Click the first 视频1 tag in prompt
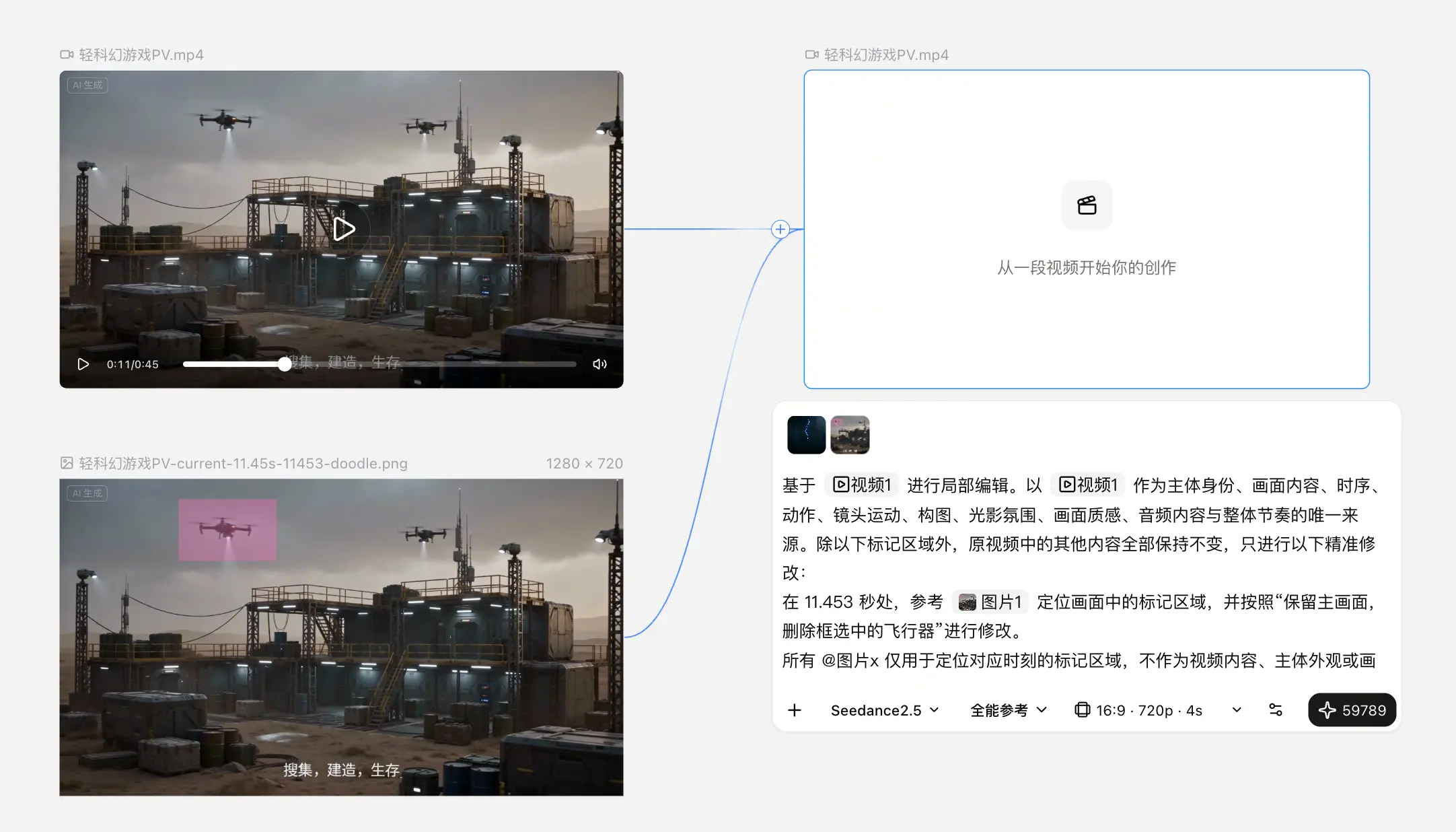 [862, 485]
